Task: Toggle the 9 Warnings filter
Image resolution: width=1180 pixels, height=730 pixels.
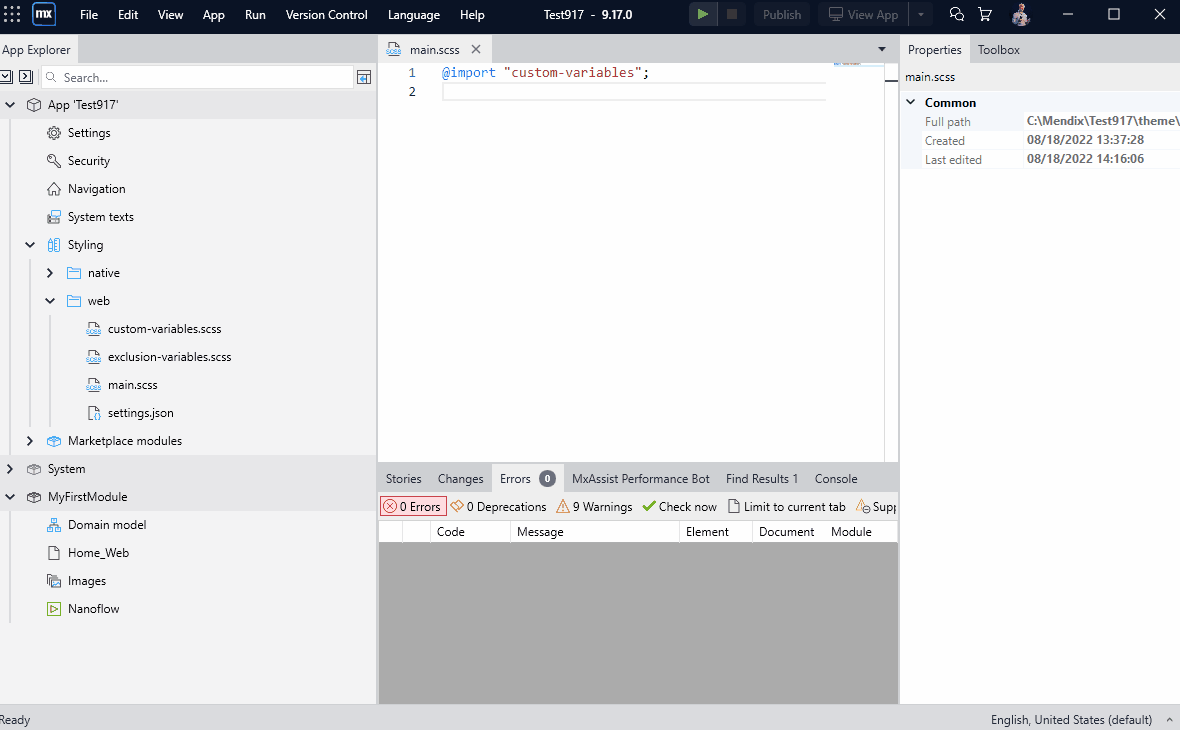Action: (x=594, y=506)
